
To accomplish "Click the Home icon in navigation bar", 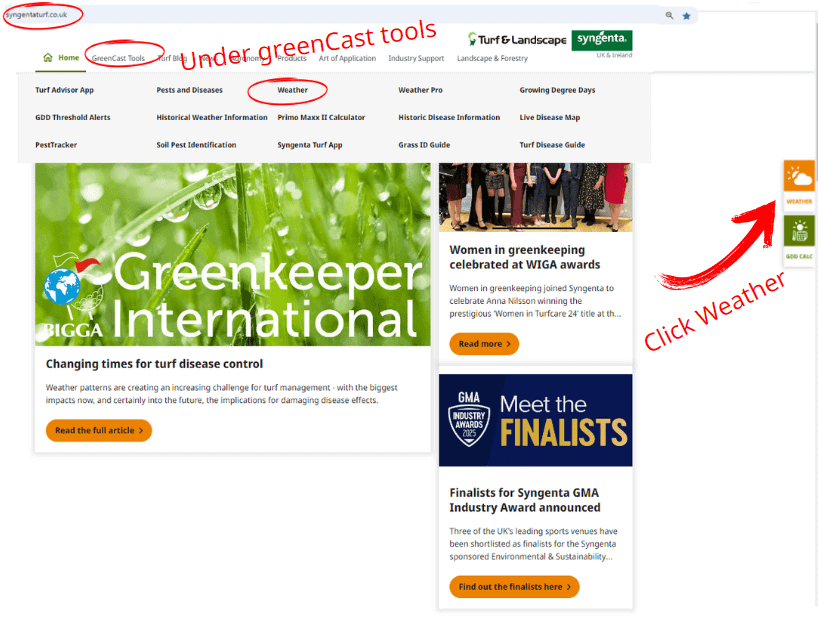I will 48,58.
